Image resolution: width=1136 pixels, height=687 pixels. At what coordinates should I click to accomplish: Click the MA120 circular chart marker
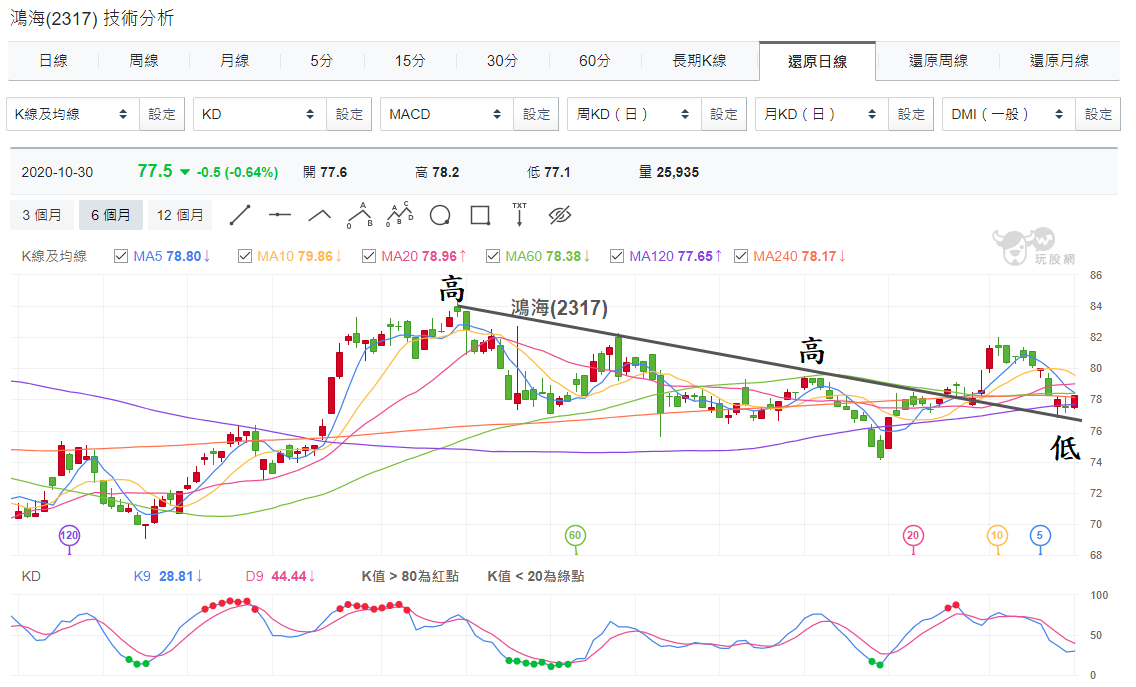coord(69,536)
